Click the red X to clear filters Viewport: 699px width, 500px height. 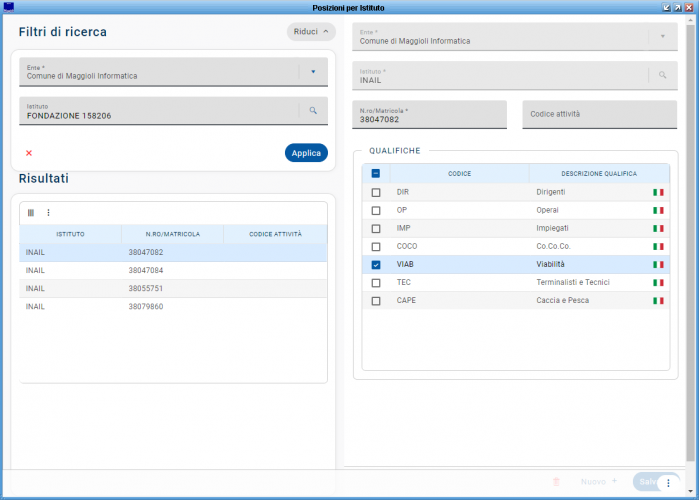click(x=29, y=153)
